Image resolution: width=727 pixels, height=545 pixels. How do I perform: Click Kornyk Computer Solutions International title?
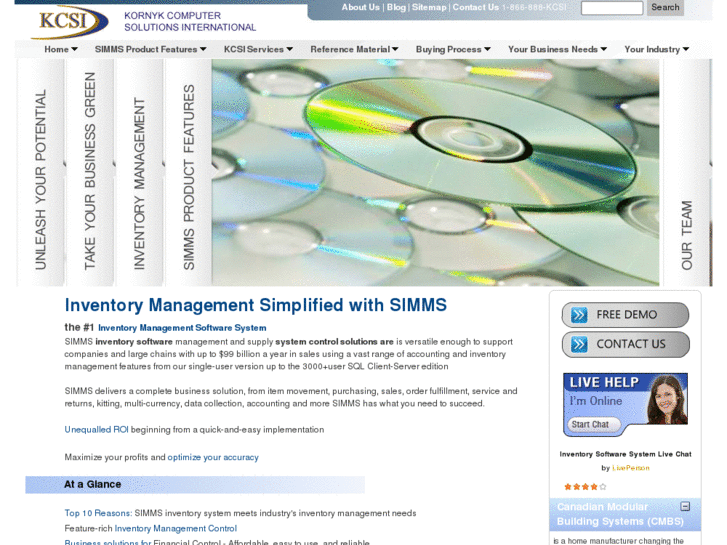(x=190, y=21)
